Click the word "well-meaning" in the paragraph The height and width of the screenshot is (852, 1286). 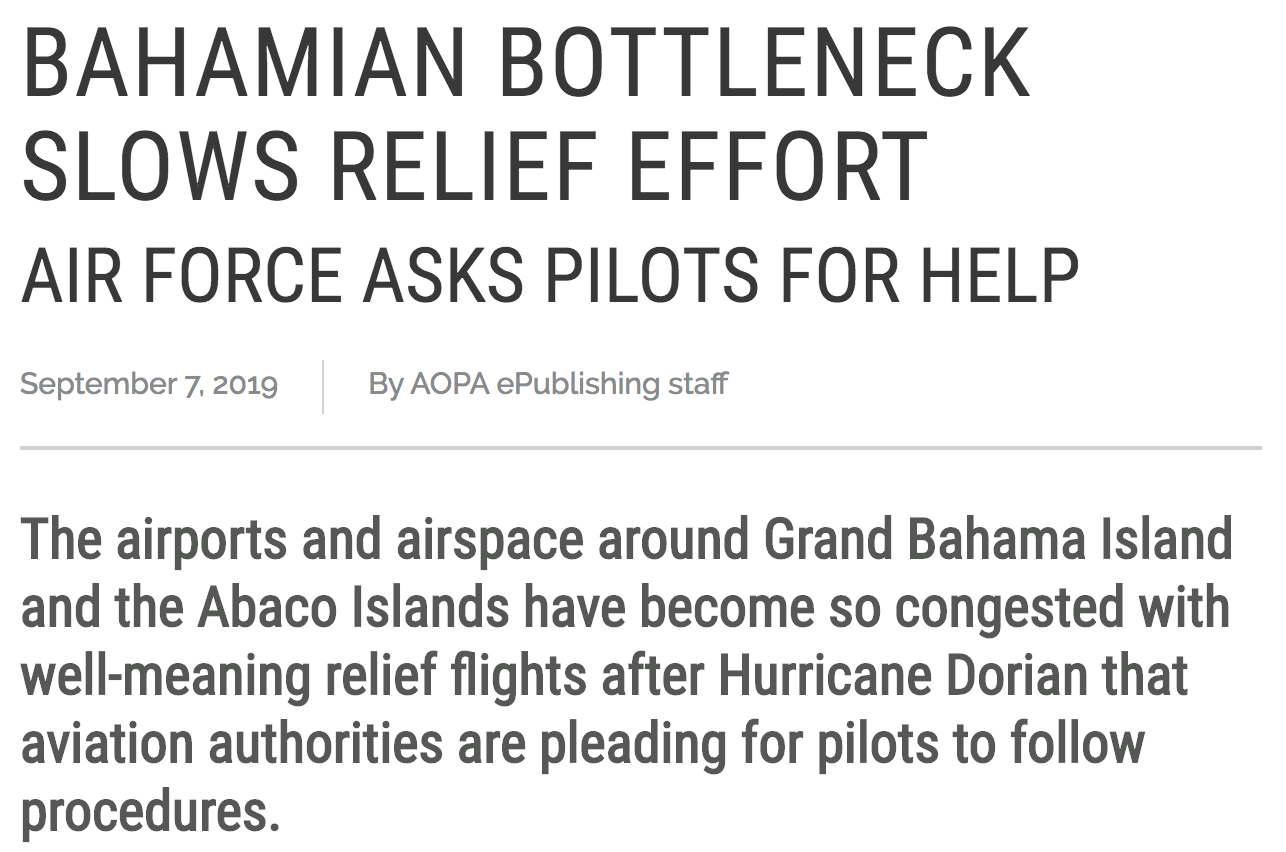pos(166,677)
